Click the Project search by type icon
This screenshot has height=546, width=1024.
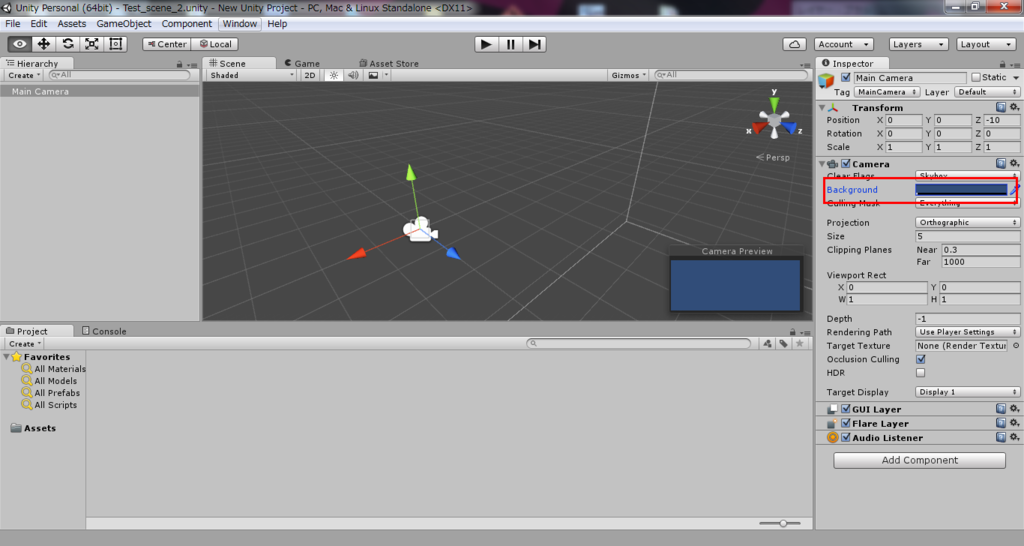tap(767, 344)
